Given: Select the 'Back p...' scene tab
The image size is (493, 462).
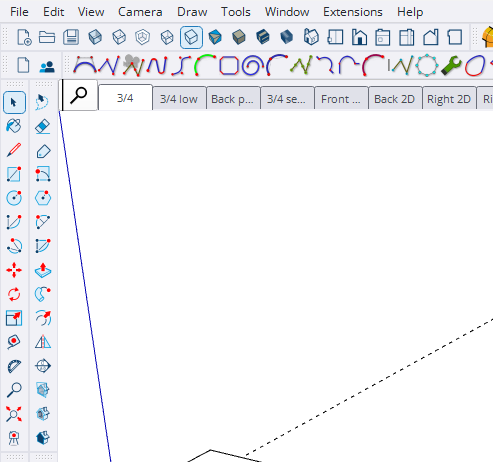Looking at the screenshot, I should 233,99.
